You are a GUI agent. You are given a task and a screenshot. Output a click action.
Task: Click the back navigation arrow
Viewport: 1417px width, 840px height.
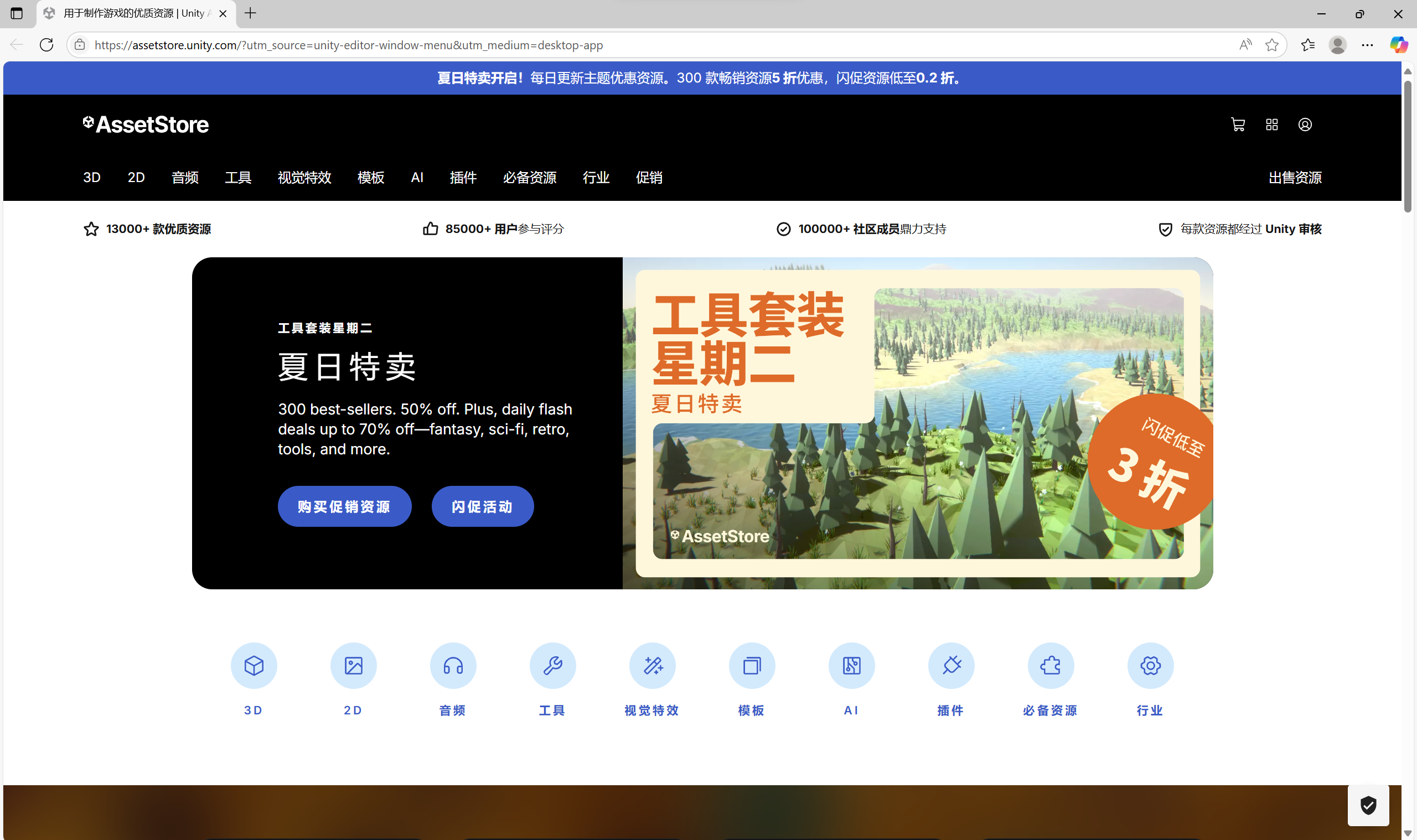[17, 45]
